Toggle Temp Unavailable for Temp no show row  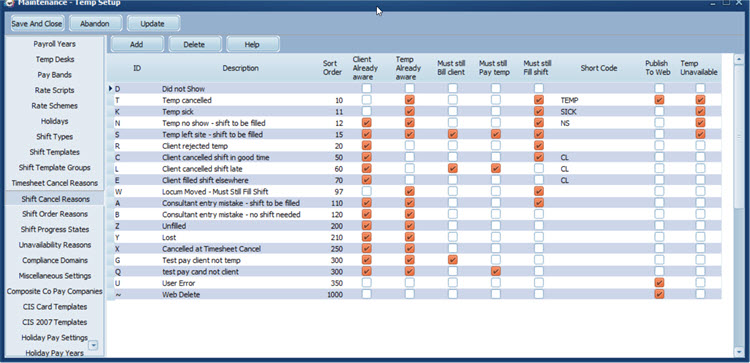(x=700, y=123)
